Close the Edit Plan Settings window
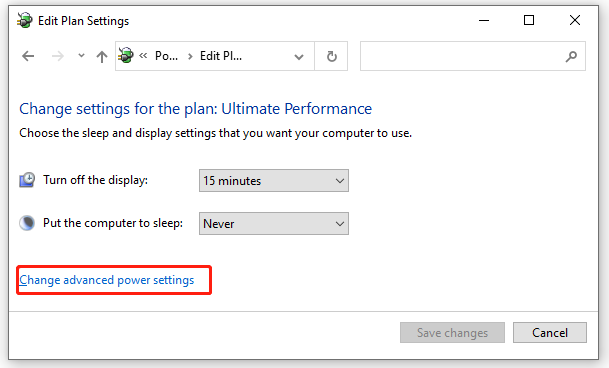Viewport: 609px width, 368px height. coord(575,20)
